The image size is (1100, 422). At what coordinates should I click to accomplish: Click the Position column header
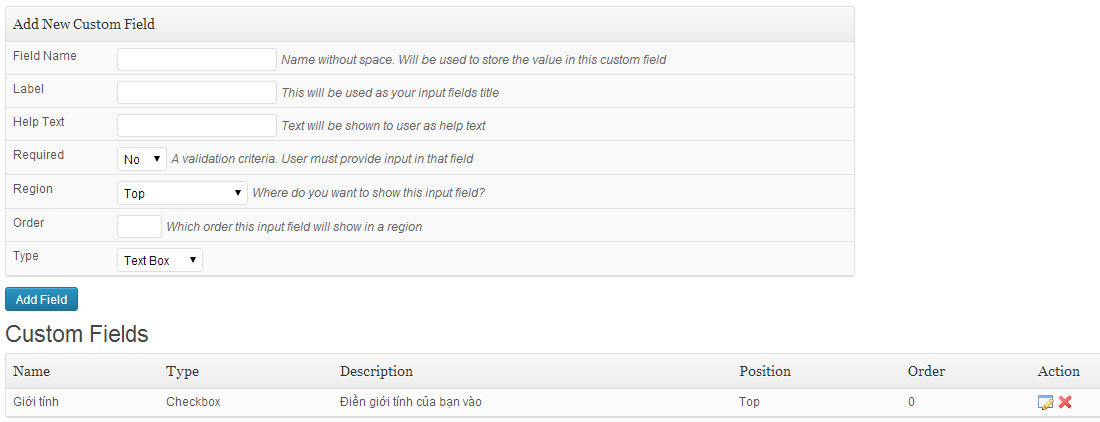point(765,371)
